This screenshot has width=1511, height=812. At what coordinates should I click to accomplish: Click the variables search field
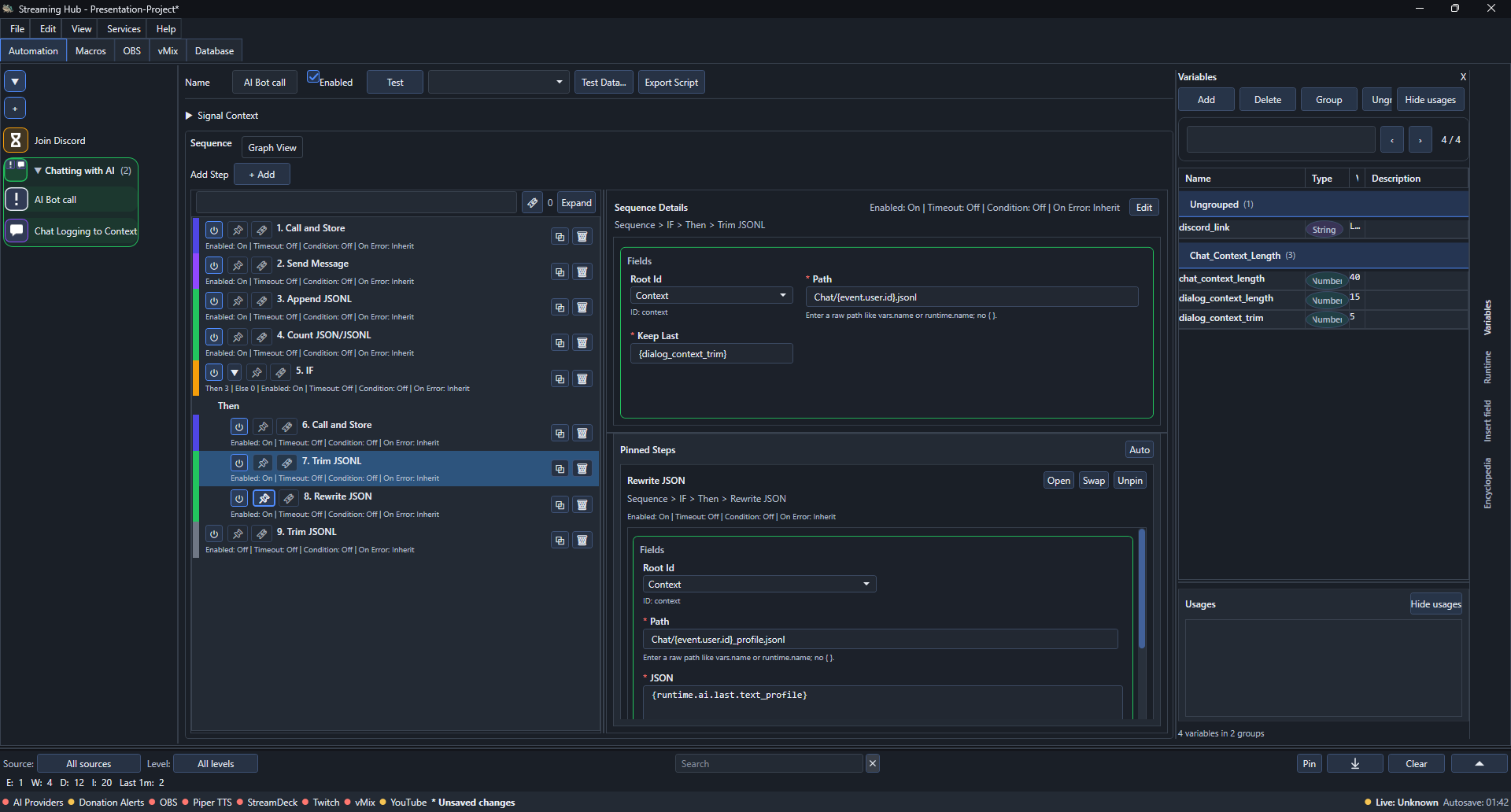click(x=1280, y=140)
